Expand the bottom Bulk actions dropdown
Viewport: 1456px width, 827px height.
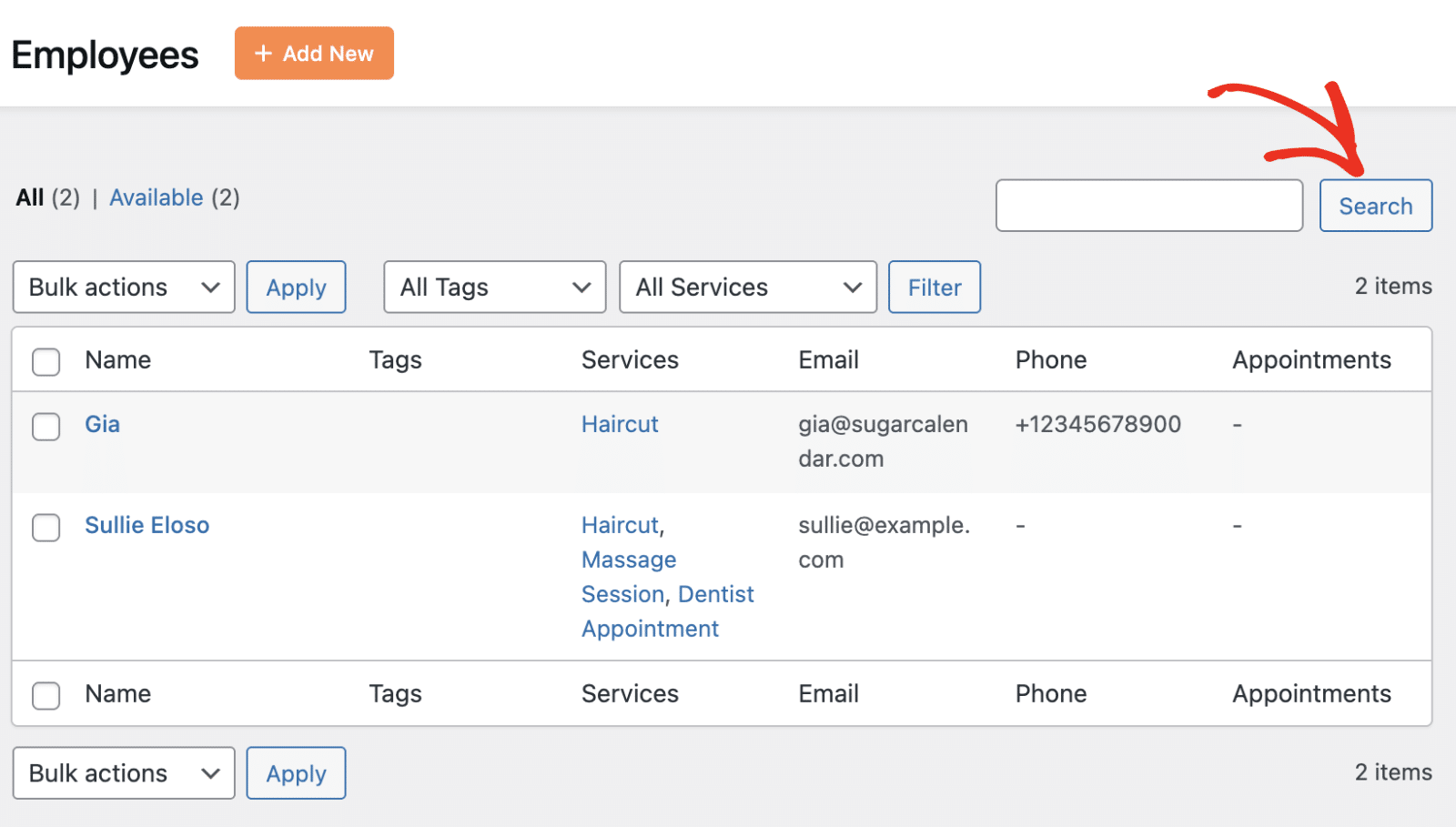[123, 772]
